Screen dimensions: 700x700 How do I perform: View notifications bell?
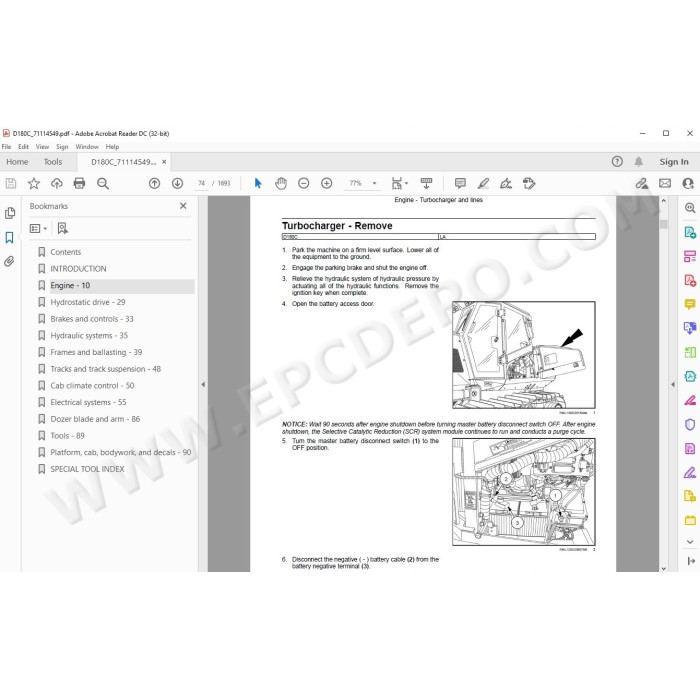tap(639, 162)
